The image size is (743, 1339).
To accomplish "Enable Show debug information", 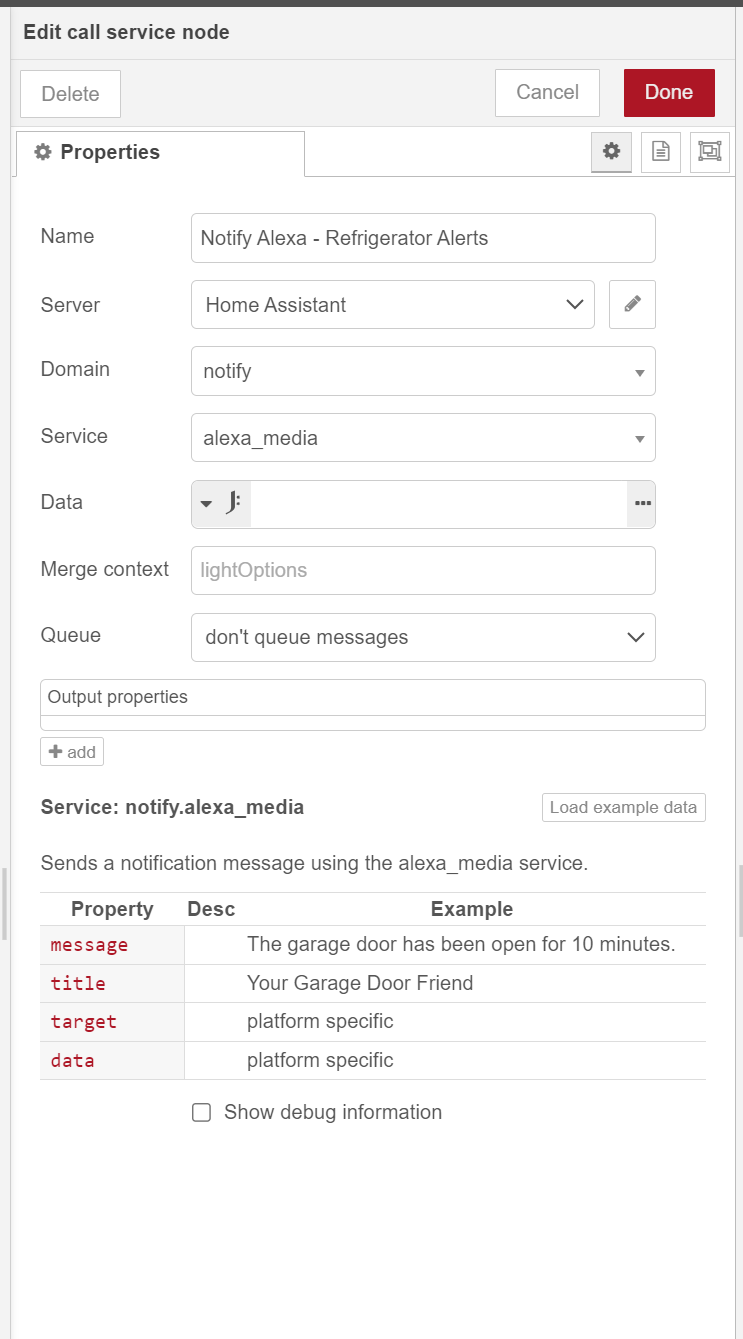I will [201, 1112].
